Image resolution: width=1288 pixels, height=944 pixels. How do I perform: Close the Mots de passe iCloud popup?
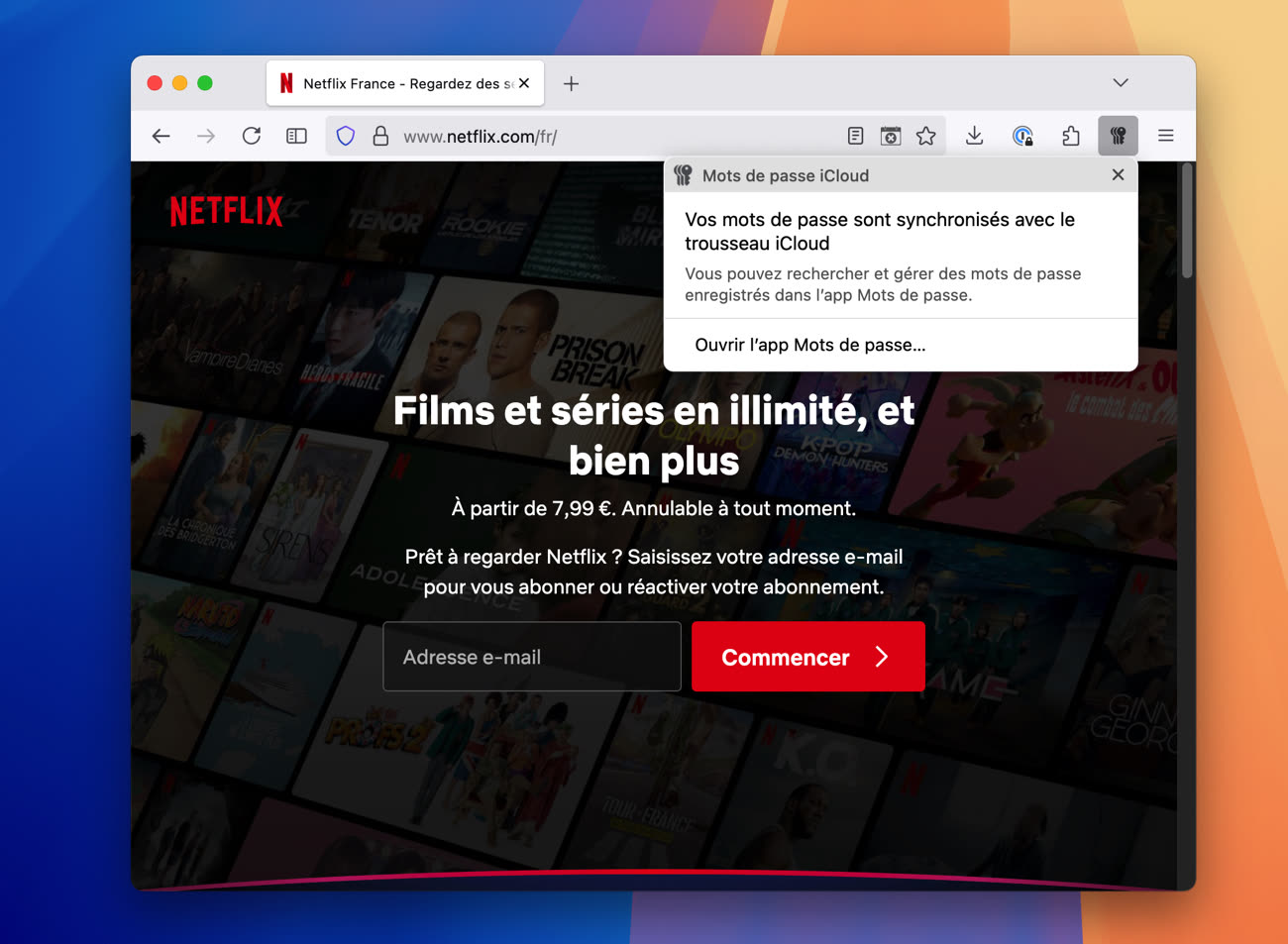tap(1118, 175)
